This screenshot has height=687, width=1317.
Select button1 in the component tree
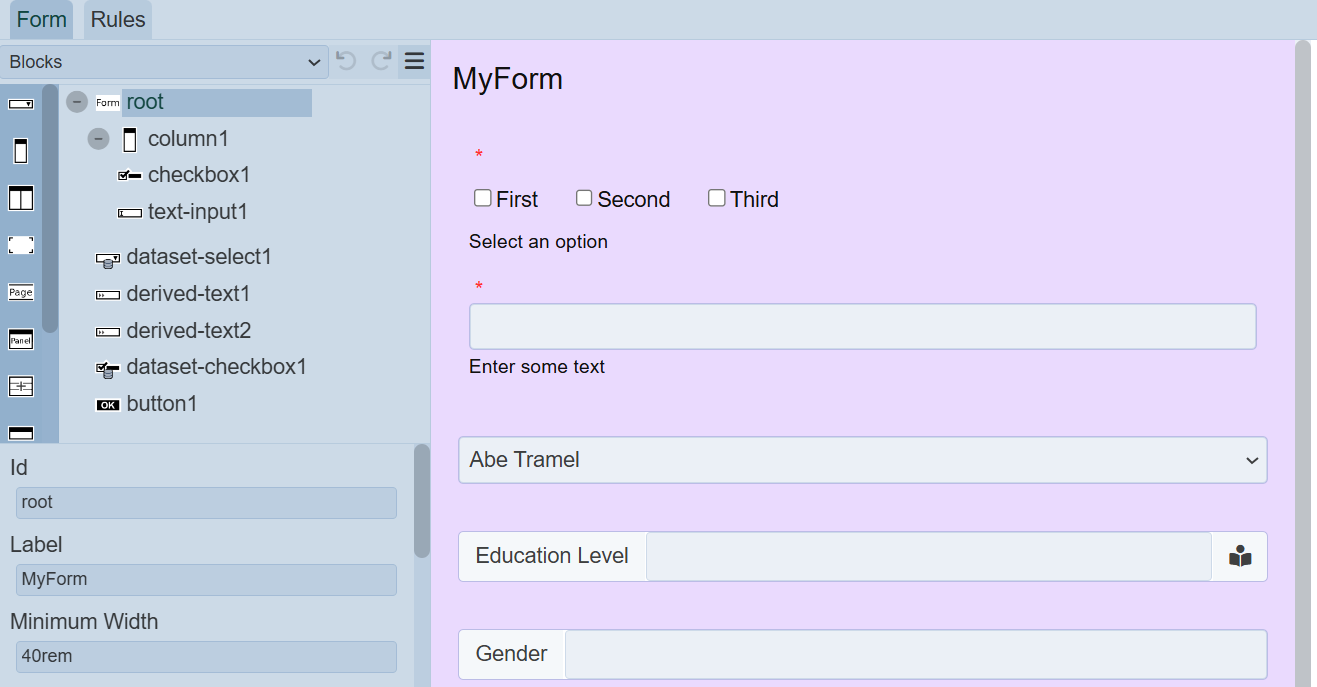click(162, 404)
